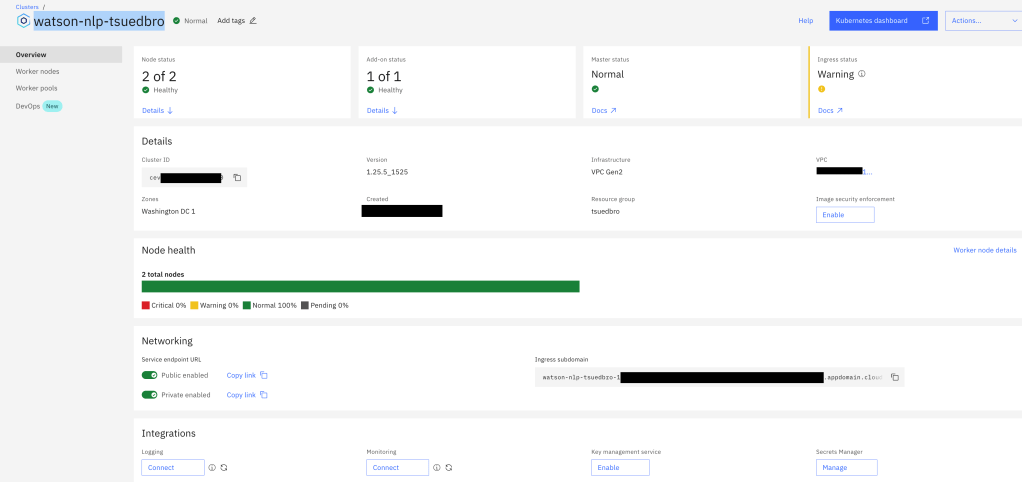Open the Actions dropdown menu
This screenshot has width=1022, height=482.
(982, 20)
